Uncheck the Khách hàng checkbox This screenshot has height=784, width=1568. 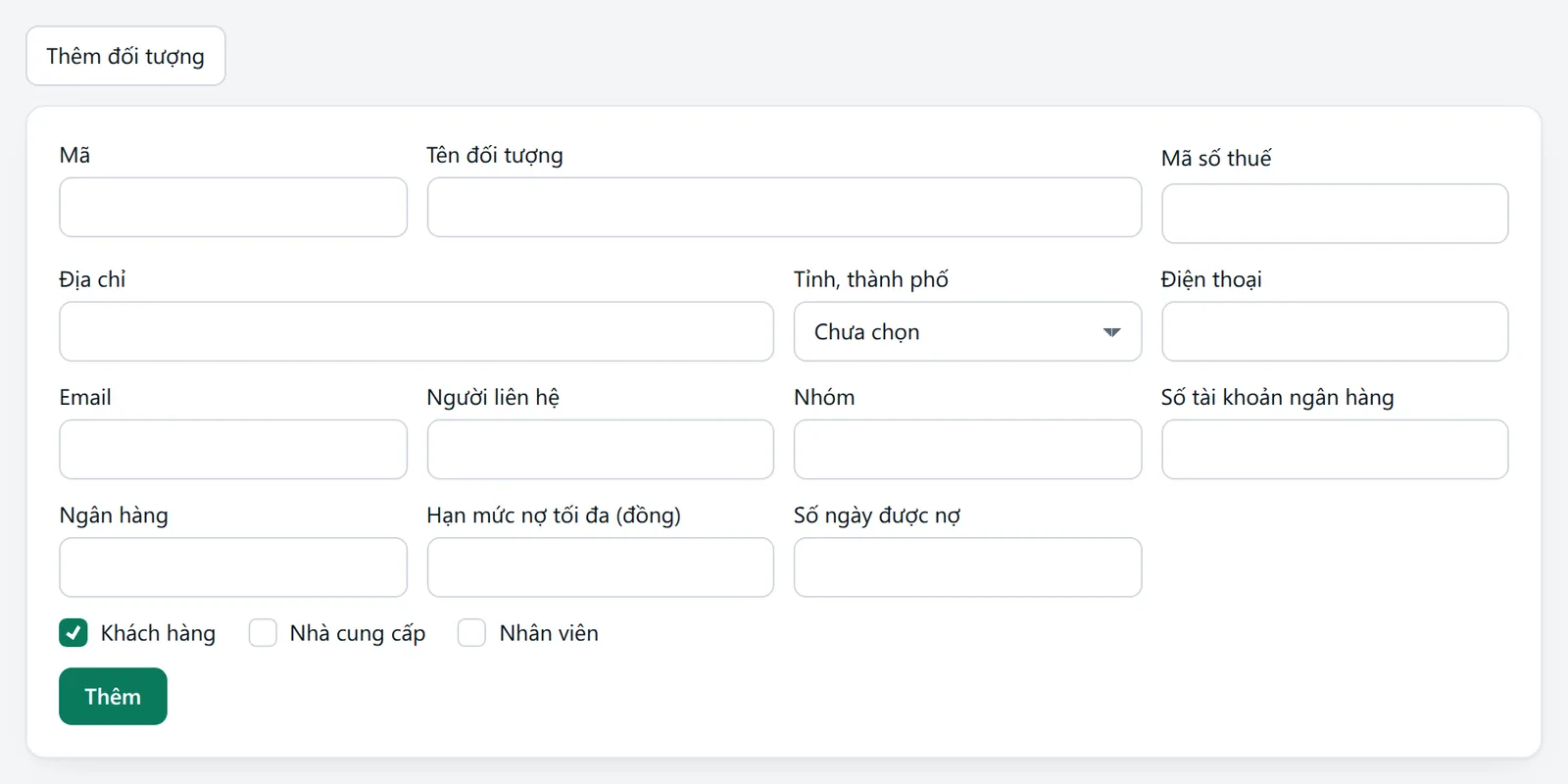73,633
